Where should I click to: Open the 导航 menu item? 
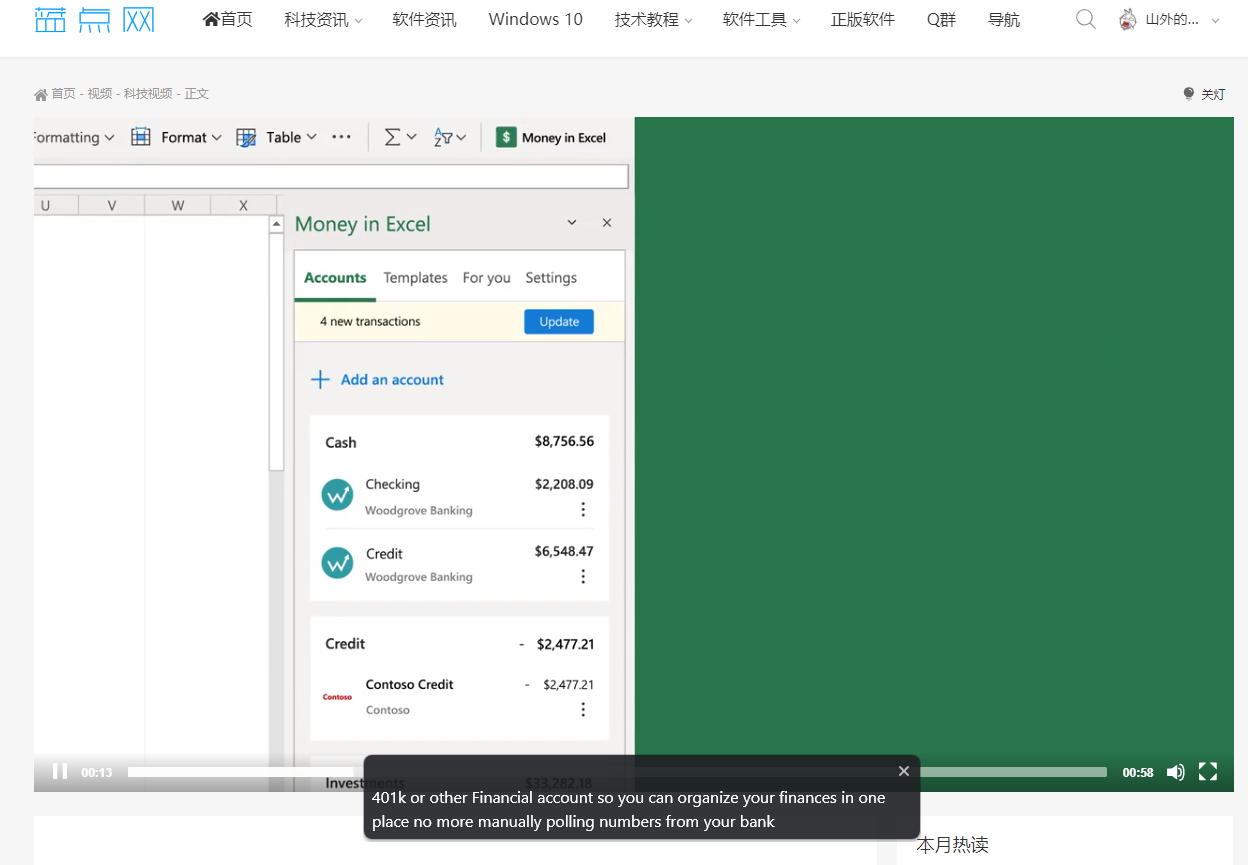tap(1003, 20)
